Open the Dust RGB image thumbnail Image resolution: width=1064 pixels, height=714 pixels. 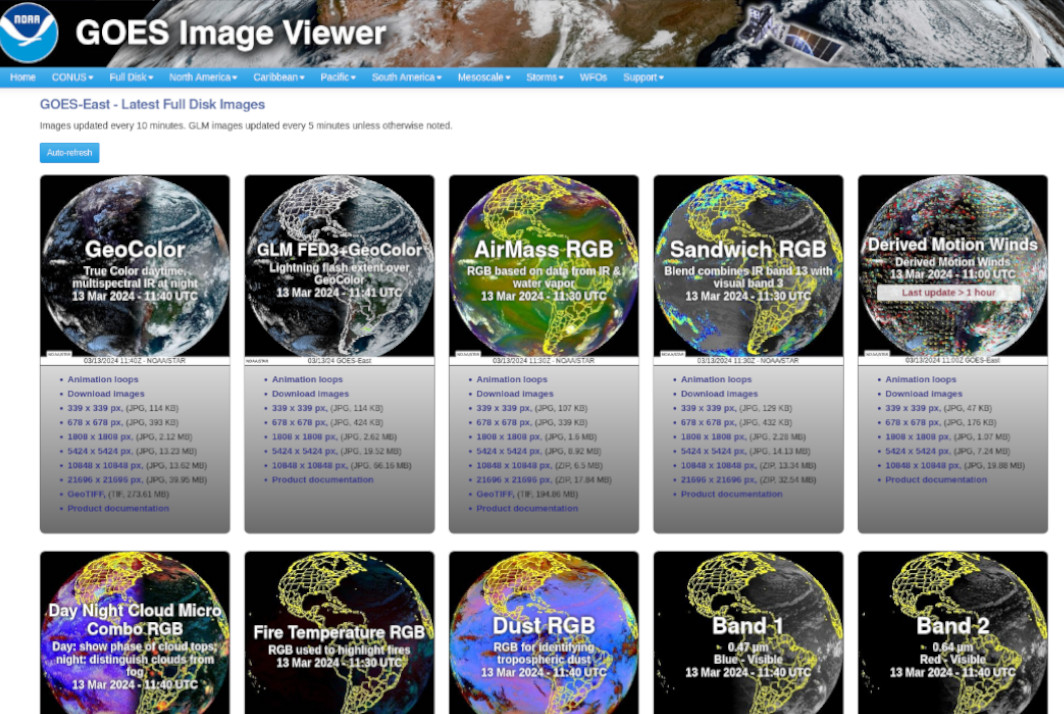tap(544, 633)
